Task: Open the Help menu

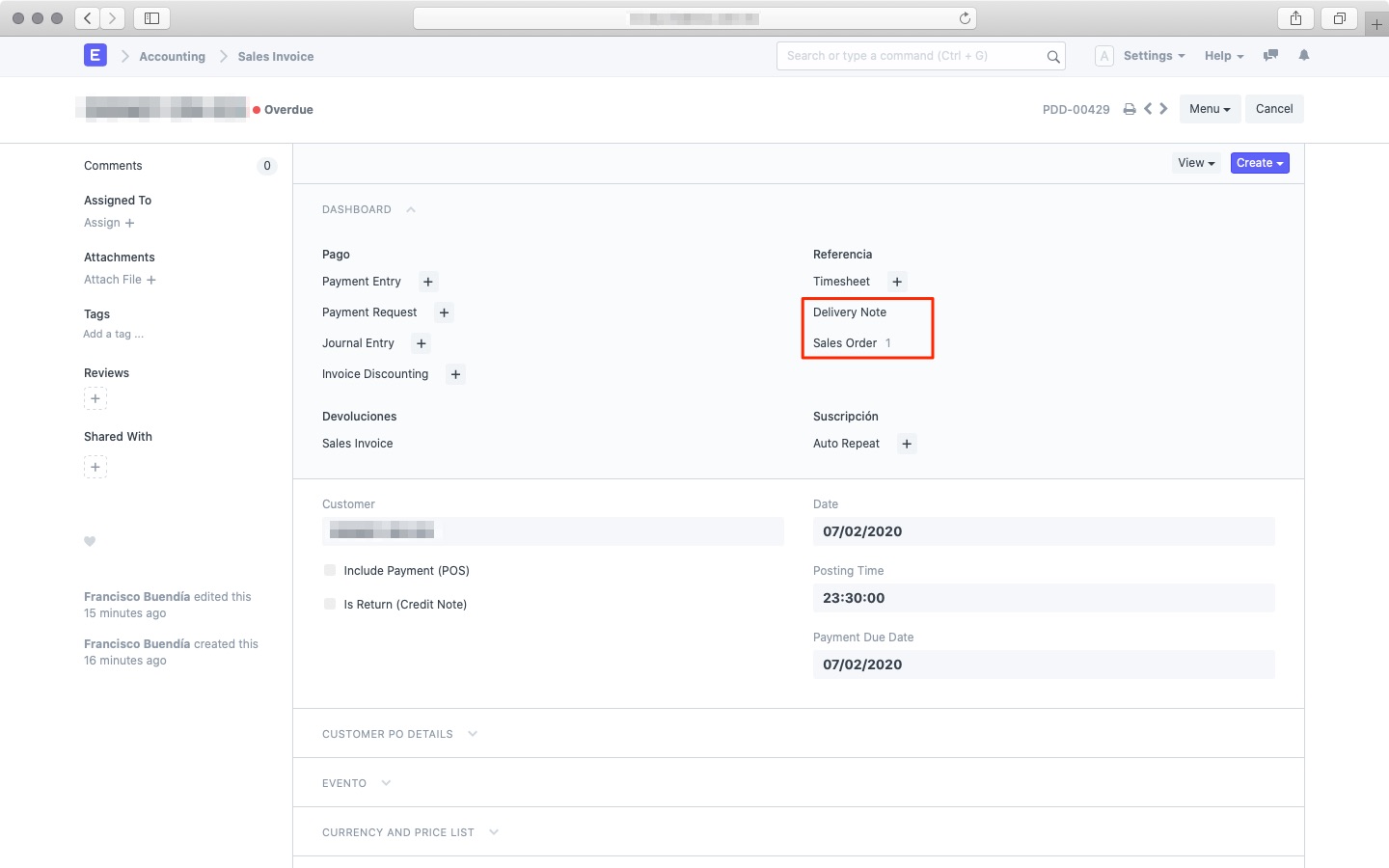Action: 1223,56
